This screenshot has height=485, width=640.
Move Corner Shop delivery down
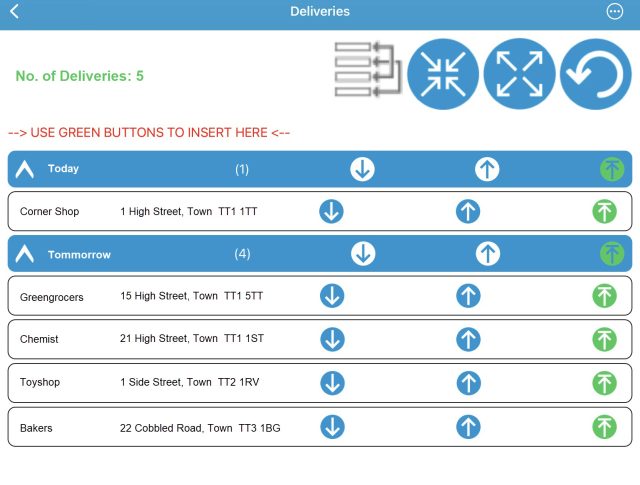tap(331, 211)
